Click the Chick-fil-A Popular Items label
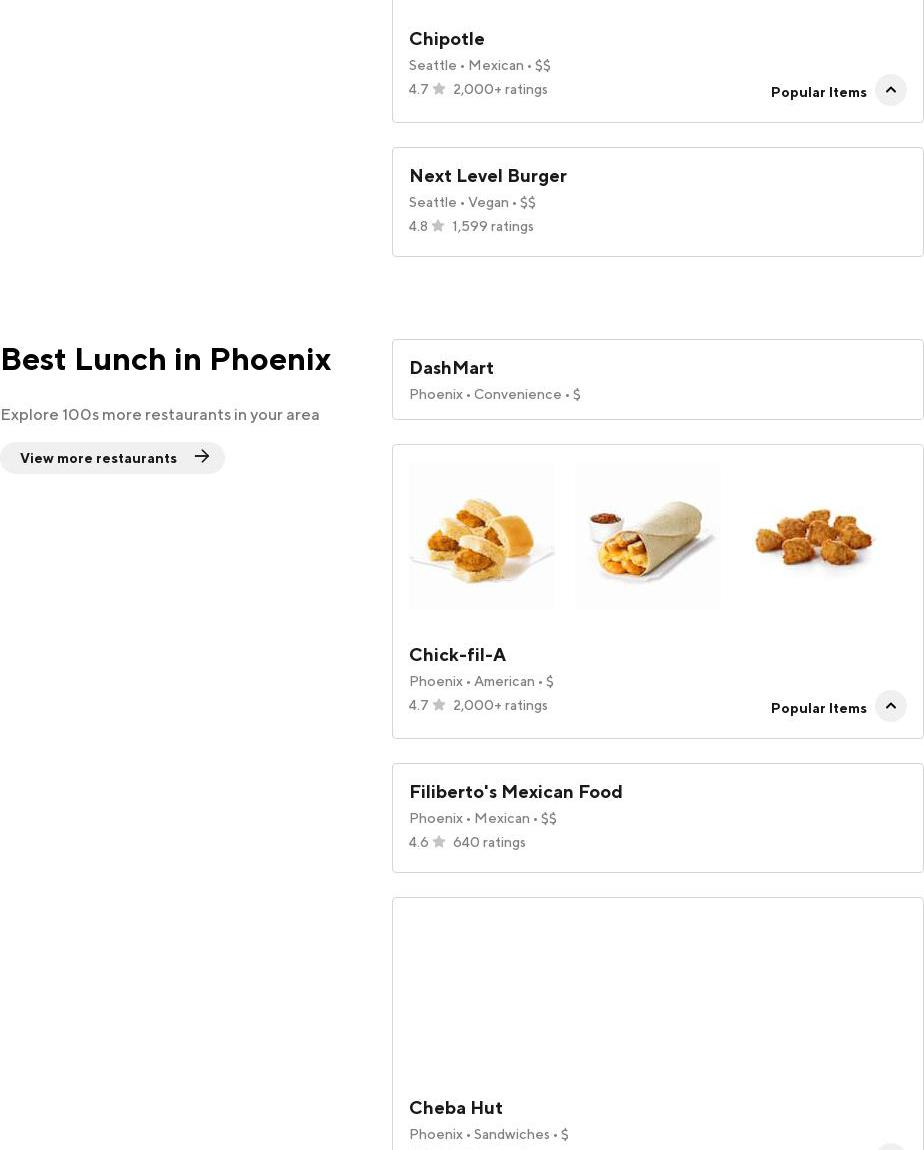Viewport: 924px width, 1150px height. coord(818,708)
